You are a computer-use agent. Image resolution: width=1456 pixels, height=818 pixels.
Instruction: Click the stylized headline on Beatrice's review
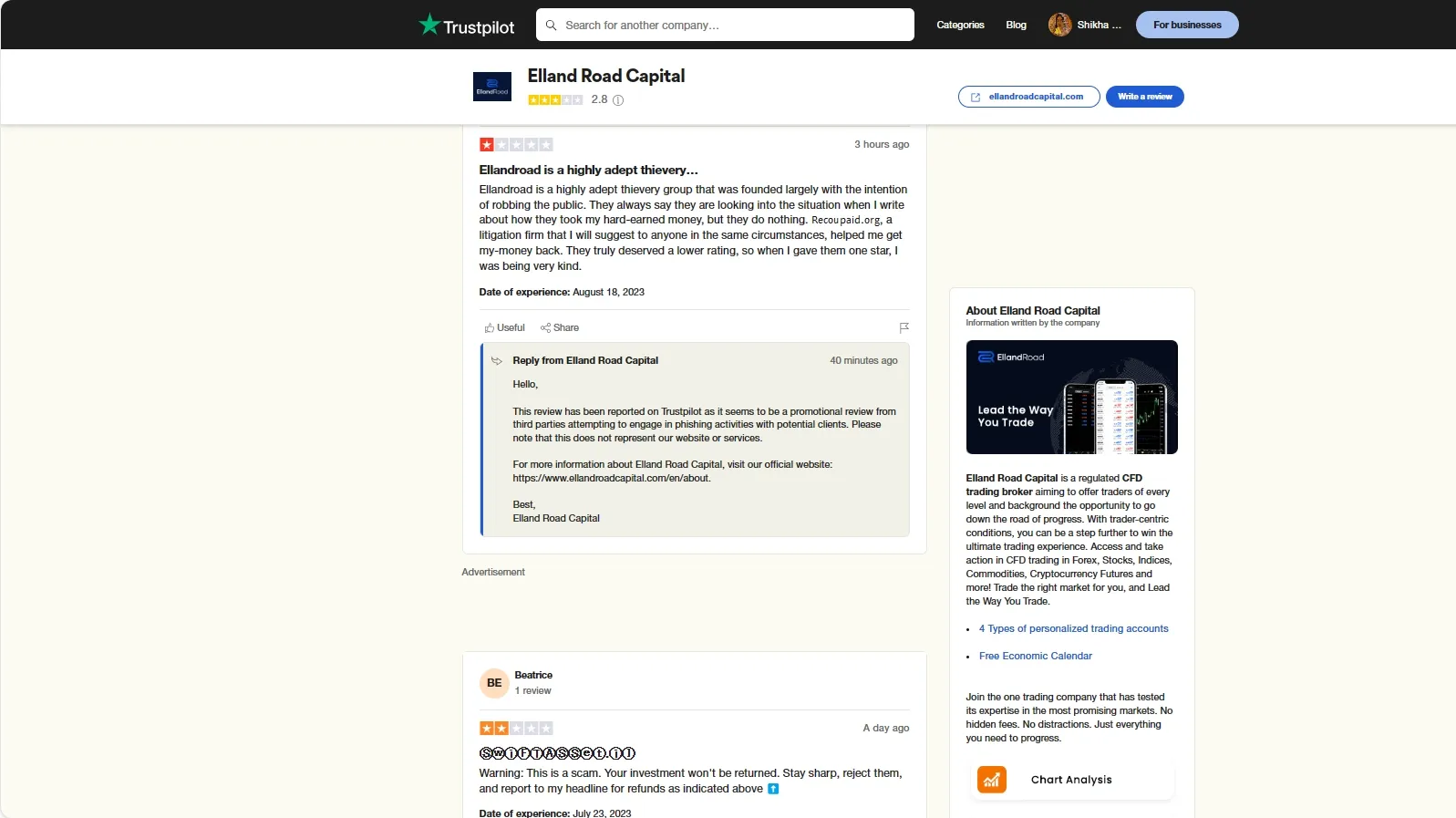pyautogui.click(x=557, y=753)
